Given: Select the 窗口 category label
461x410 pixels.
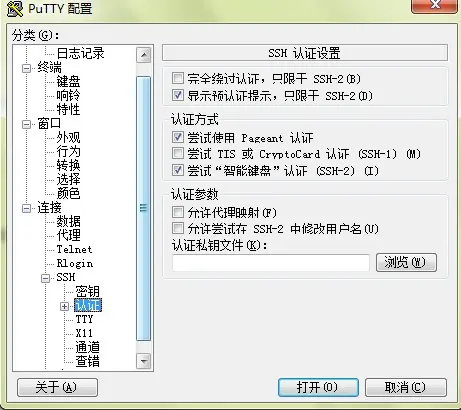Looking at the screenshot, I should [49, 124].
